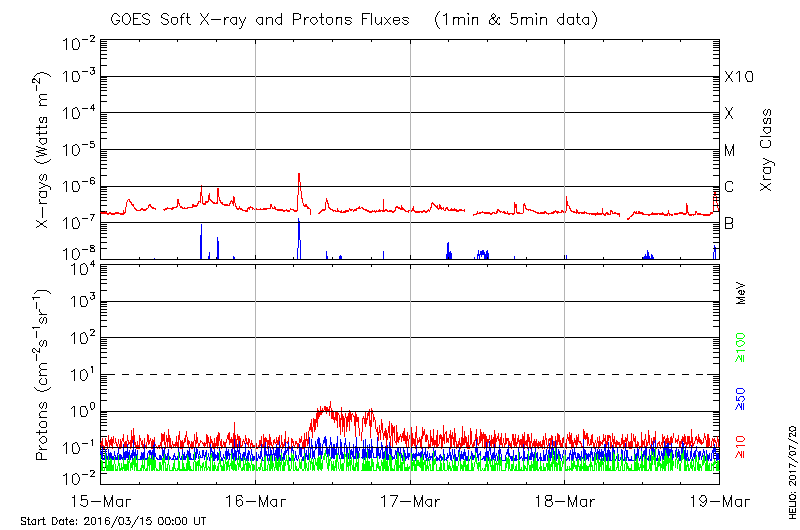
Task: Select the red ≥10 MeV legend label
Action: pyautogui.click(x=741, y=446)
